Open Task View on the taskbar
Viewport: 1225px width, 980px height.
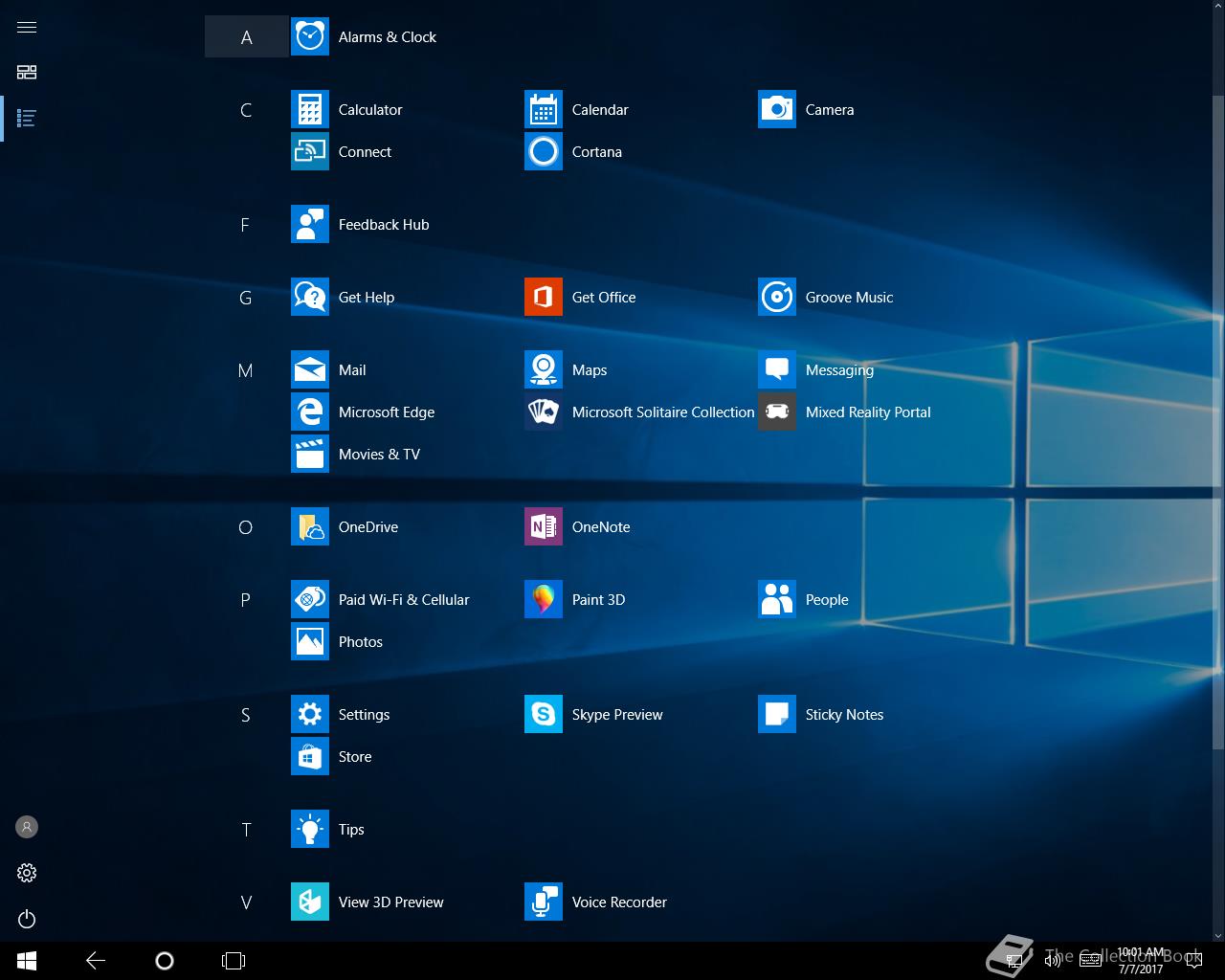(x=234, y=961)
